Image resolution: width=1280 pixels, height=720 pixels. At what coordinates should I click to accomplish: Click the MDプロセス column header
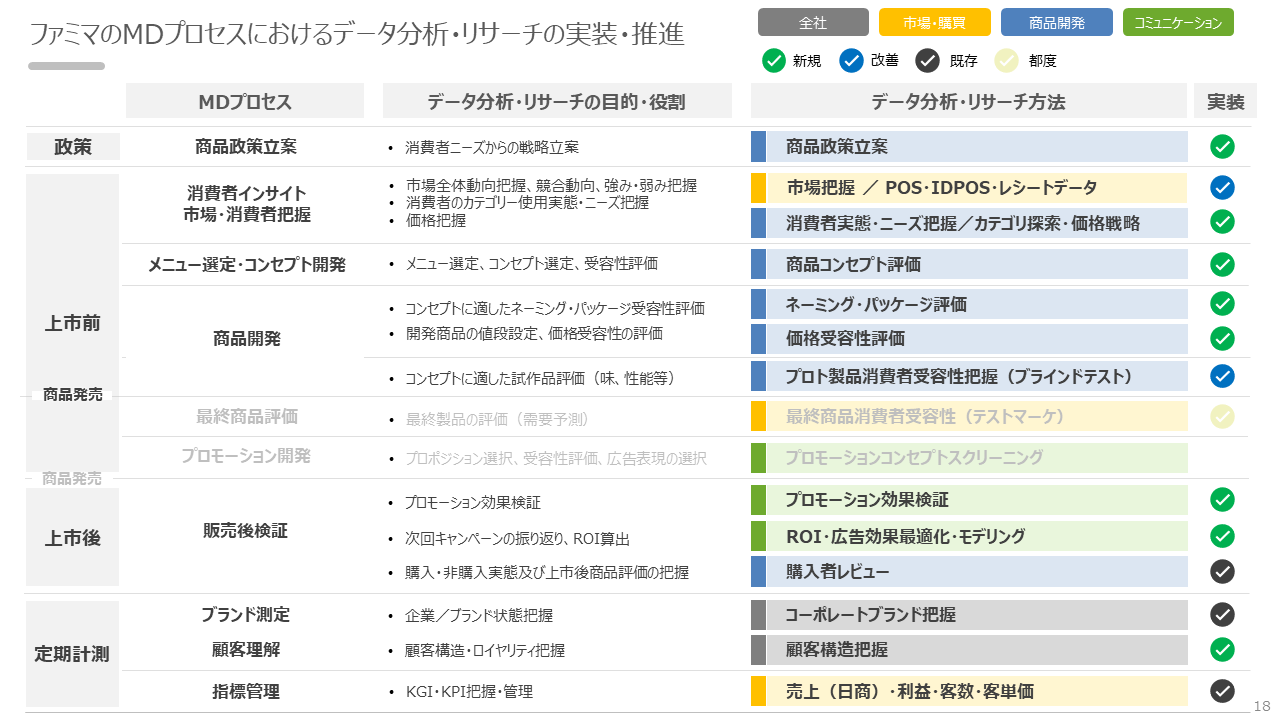point(245,102)
